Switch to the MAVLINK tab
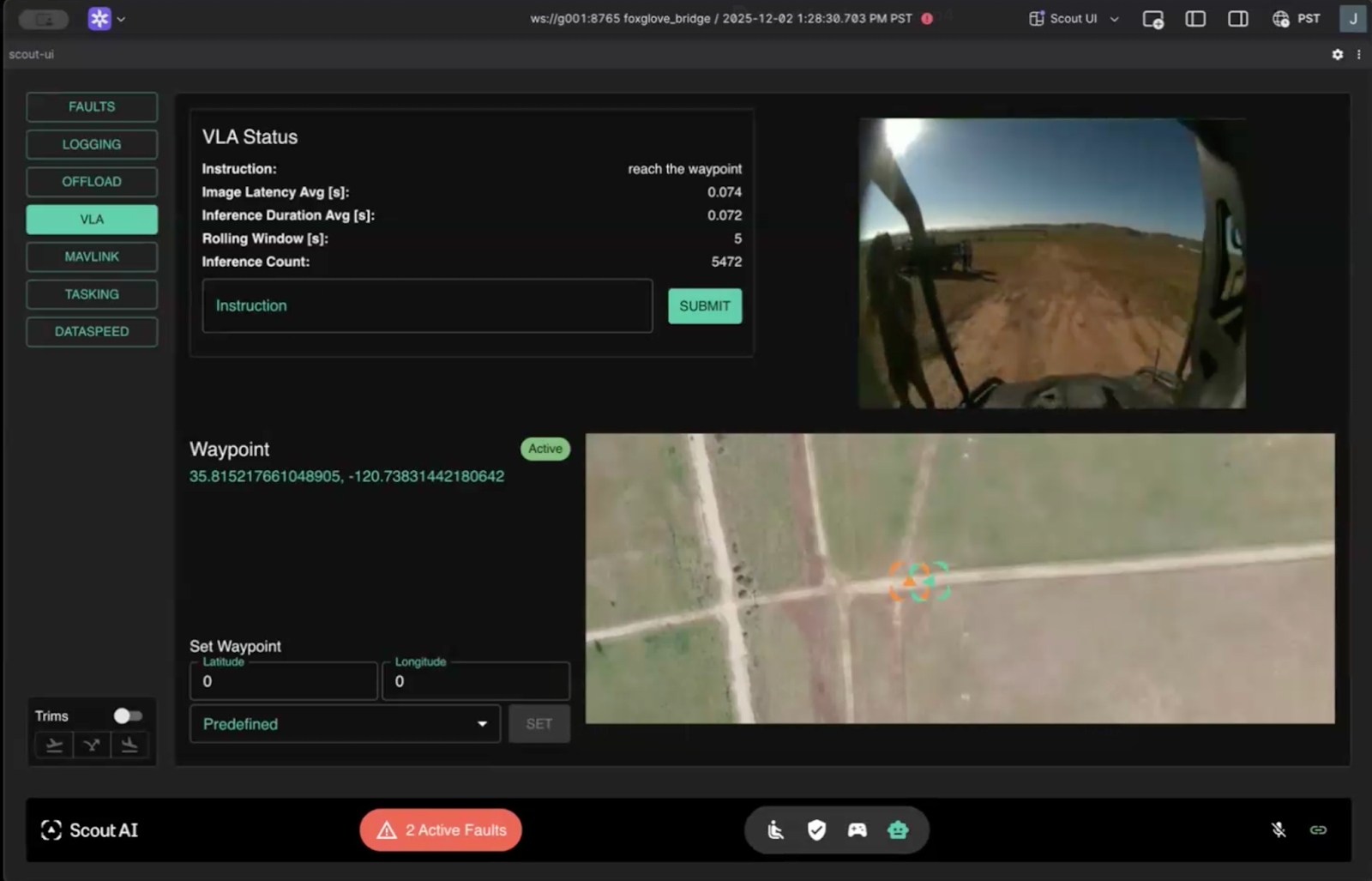Screen dimensions: 1372x881 coord(92,256)
